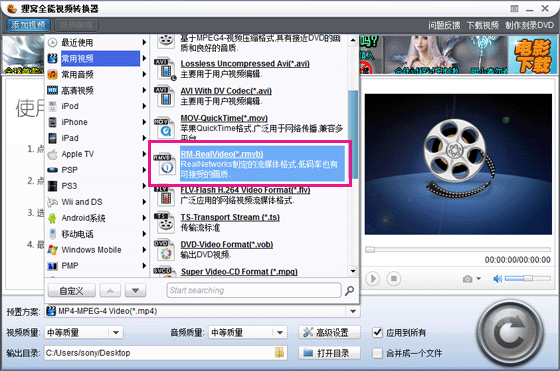This screenshot has height=371, width=560.
Task: Adjust the volume slider
Action: pos(528,278)
